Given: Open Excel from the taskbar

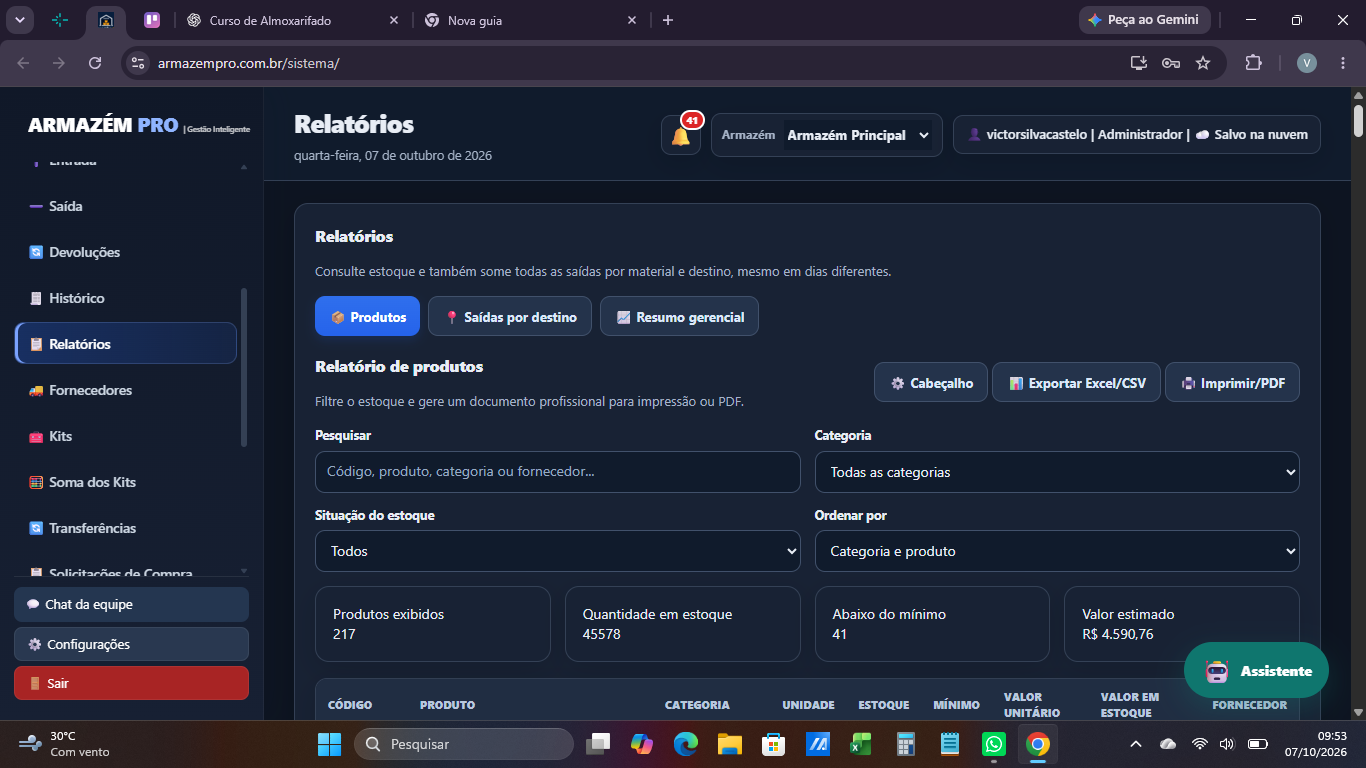Looking at the screenshot, I should pos(861,744).
